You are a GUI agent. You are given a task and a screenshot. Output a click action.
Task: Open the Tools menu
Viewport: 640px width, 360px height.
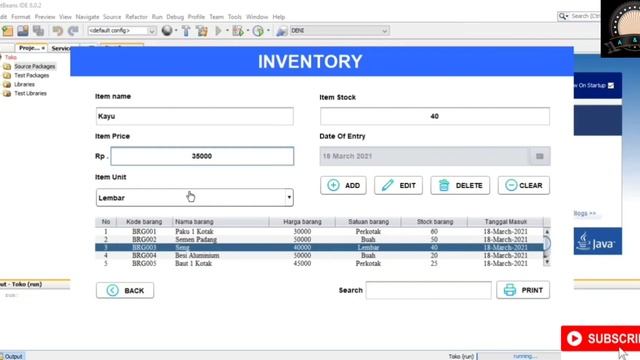[x=235, y=17]
